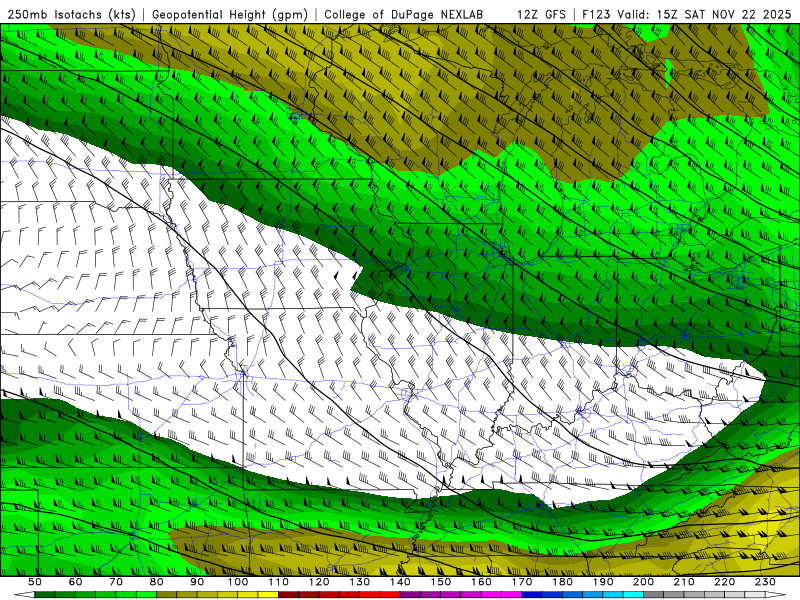
Task: Click the 160 kt label on color scale
Action: [x=481, y=582]
